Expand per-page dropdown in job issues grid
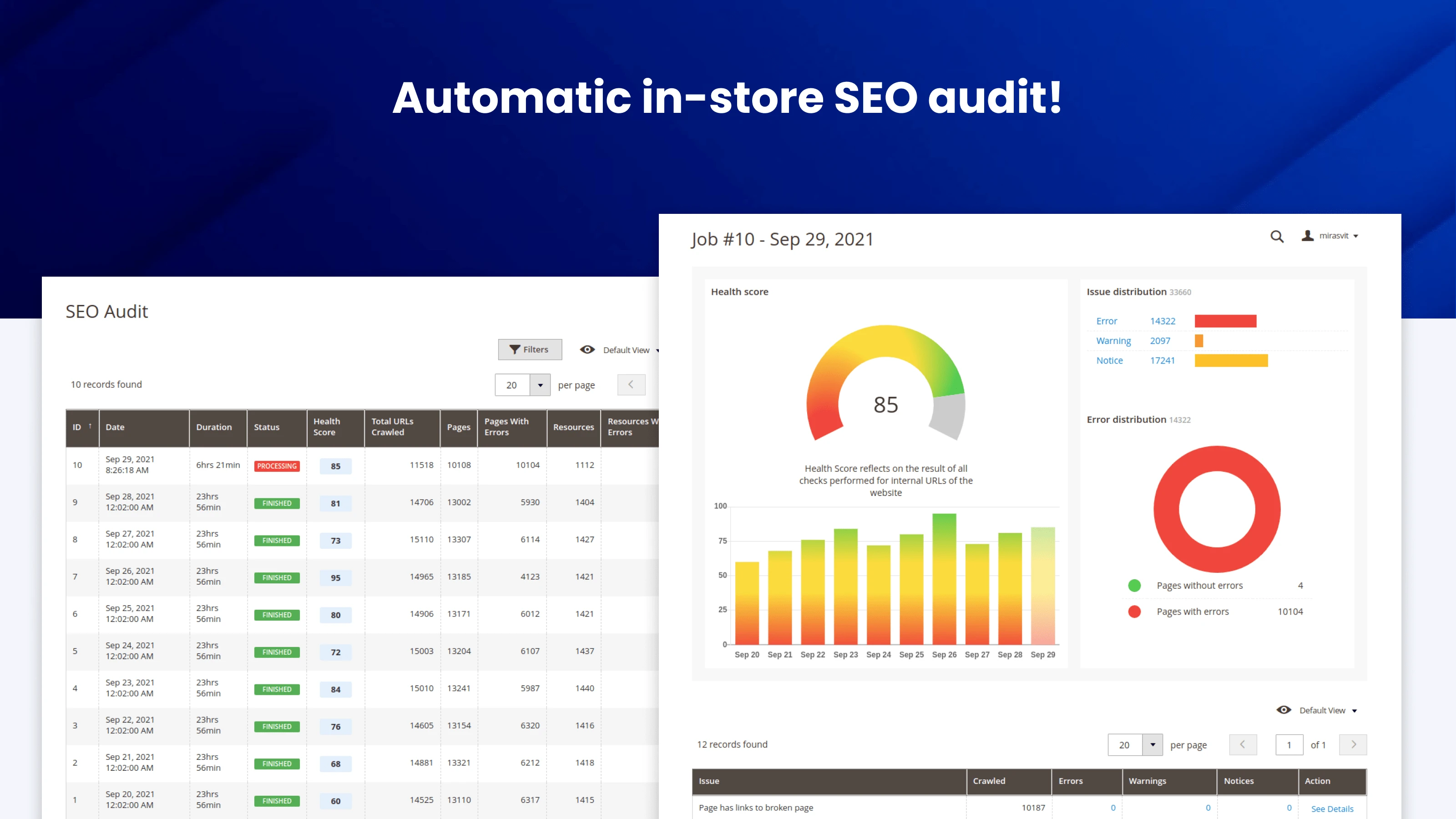This screenshot has height=819, width=1456. pos(1152,744)
